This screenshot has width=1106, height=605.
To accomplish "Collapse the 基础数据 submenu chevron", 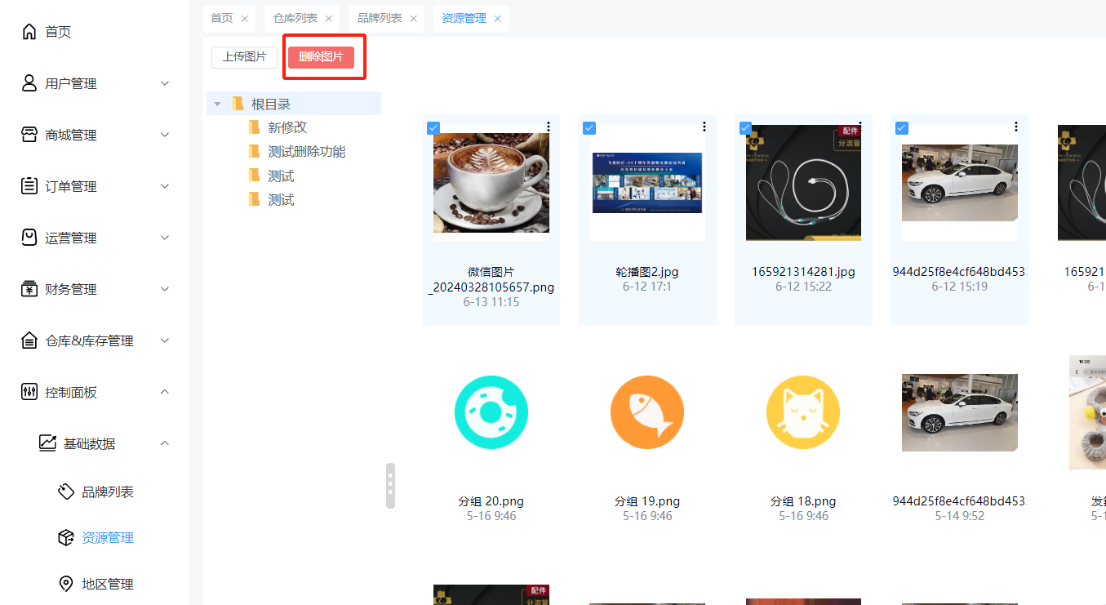I will 164,444.
